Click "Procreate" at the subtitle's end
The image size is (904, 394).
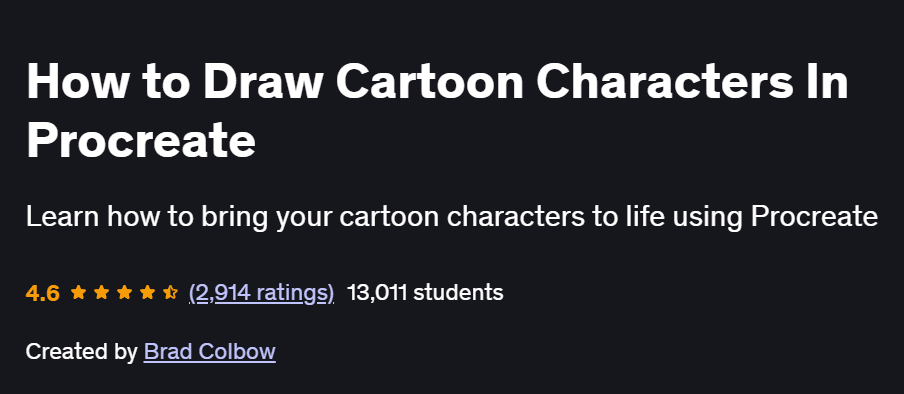point(814,217)
